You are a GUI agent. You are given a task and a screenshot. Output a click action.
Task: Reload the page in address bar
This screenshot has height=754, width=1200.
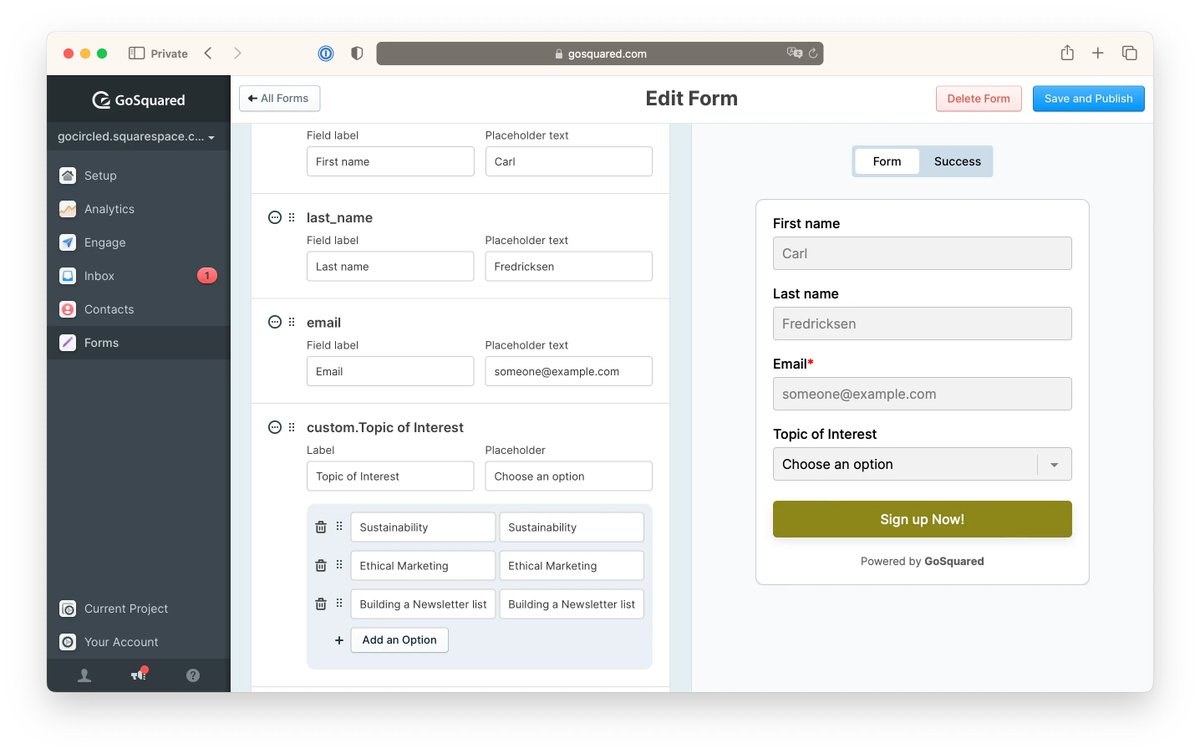pos(813,54)
